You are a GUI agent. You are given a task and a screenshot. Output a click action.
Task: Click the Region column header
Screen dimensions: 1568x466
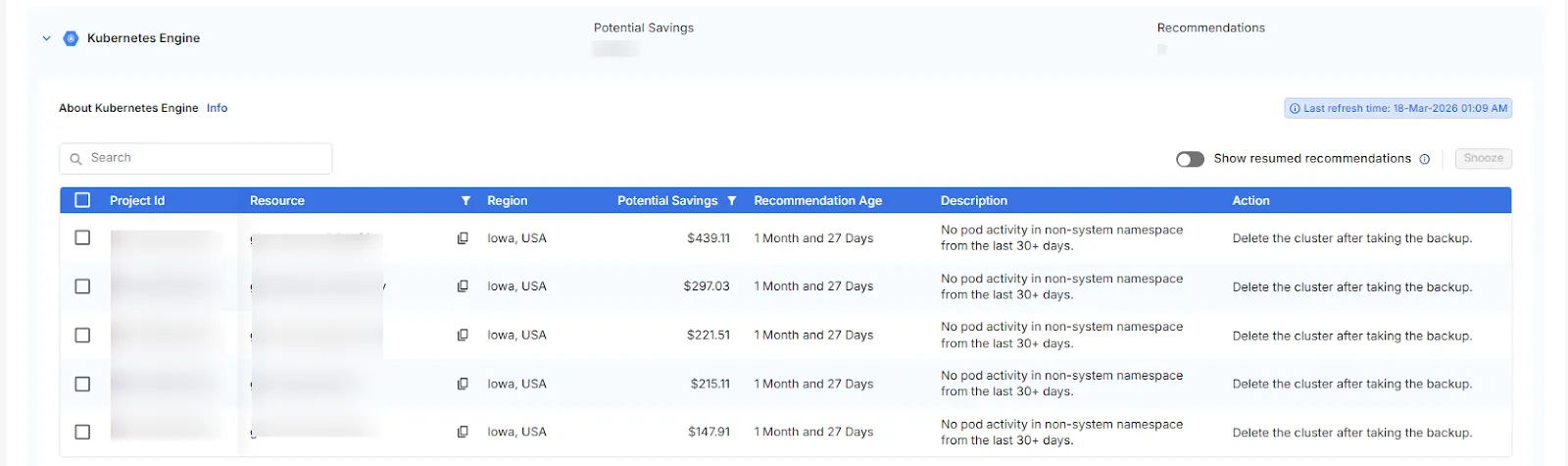(x=507, y=201)
